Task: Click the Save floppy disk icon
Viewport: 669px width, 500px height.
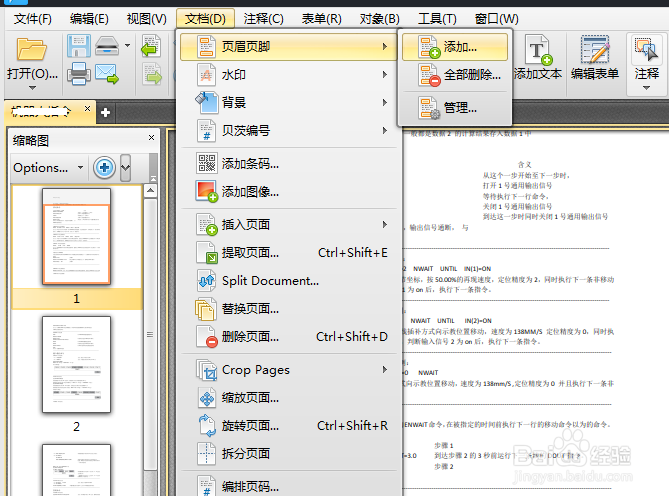Action: pos(79,46)
